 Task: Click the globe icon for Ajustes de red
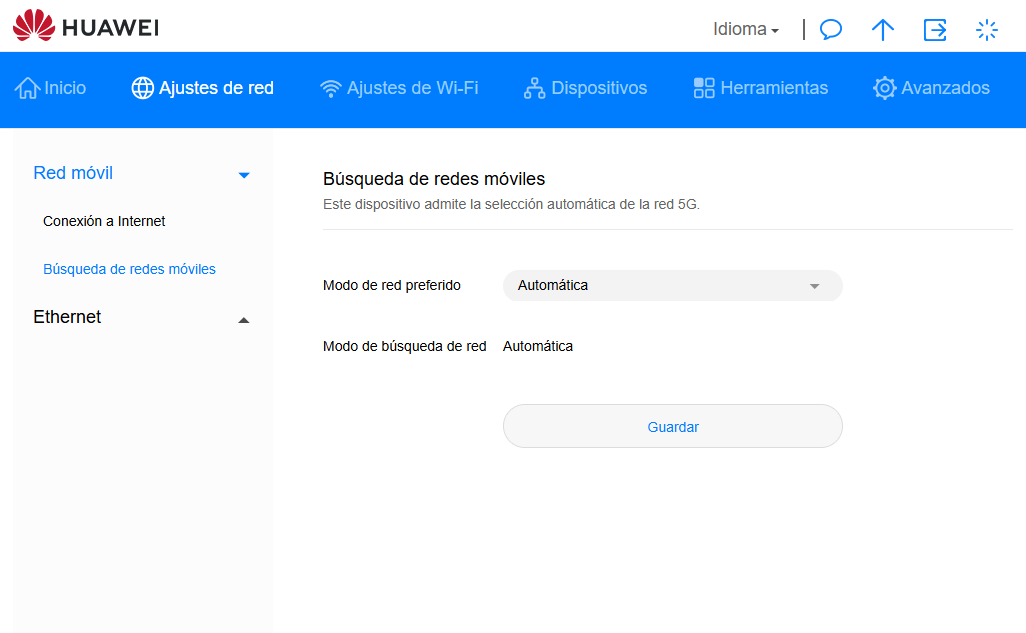coord(143,88)
